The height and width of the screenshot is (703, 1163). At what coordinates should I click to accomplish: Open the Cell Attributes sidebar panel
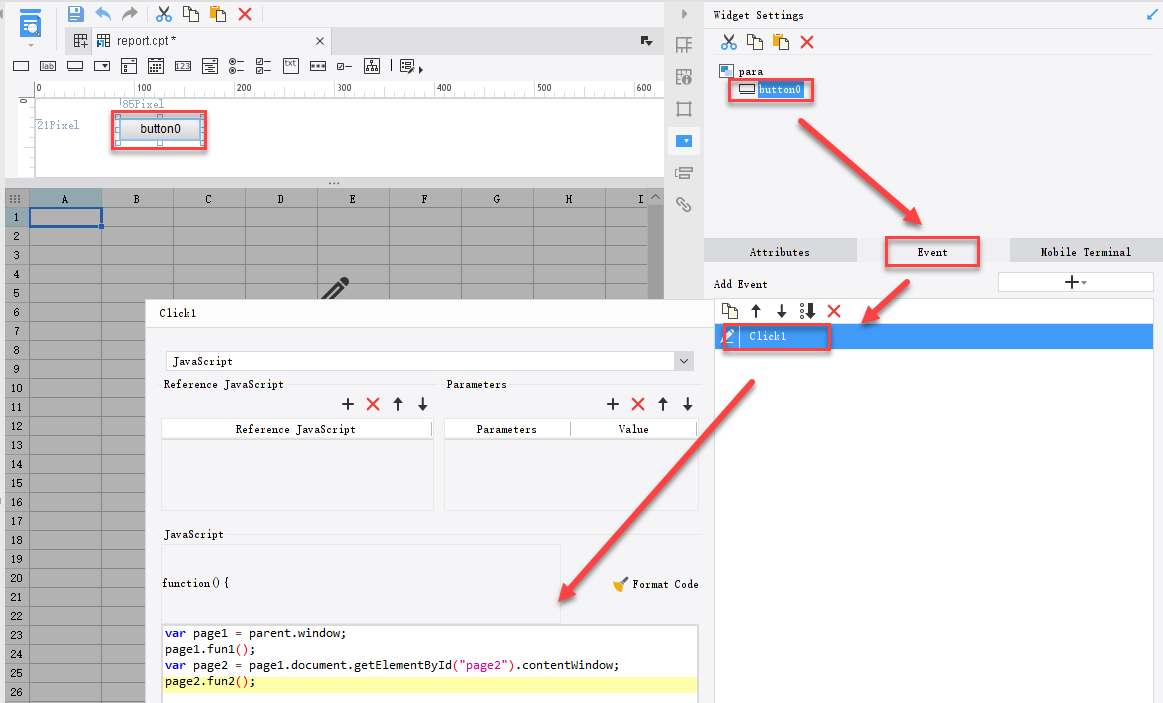(x=684, y=76)
